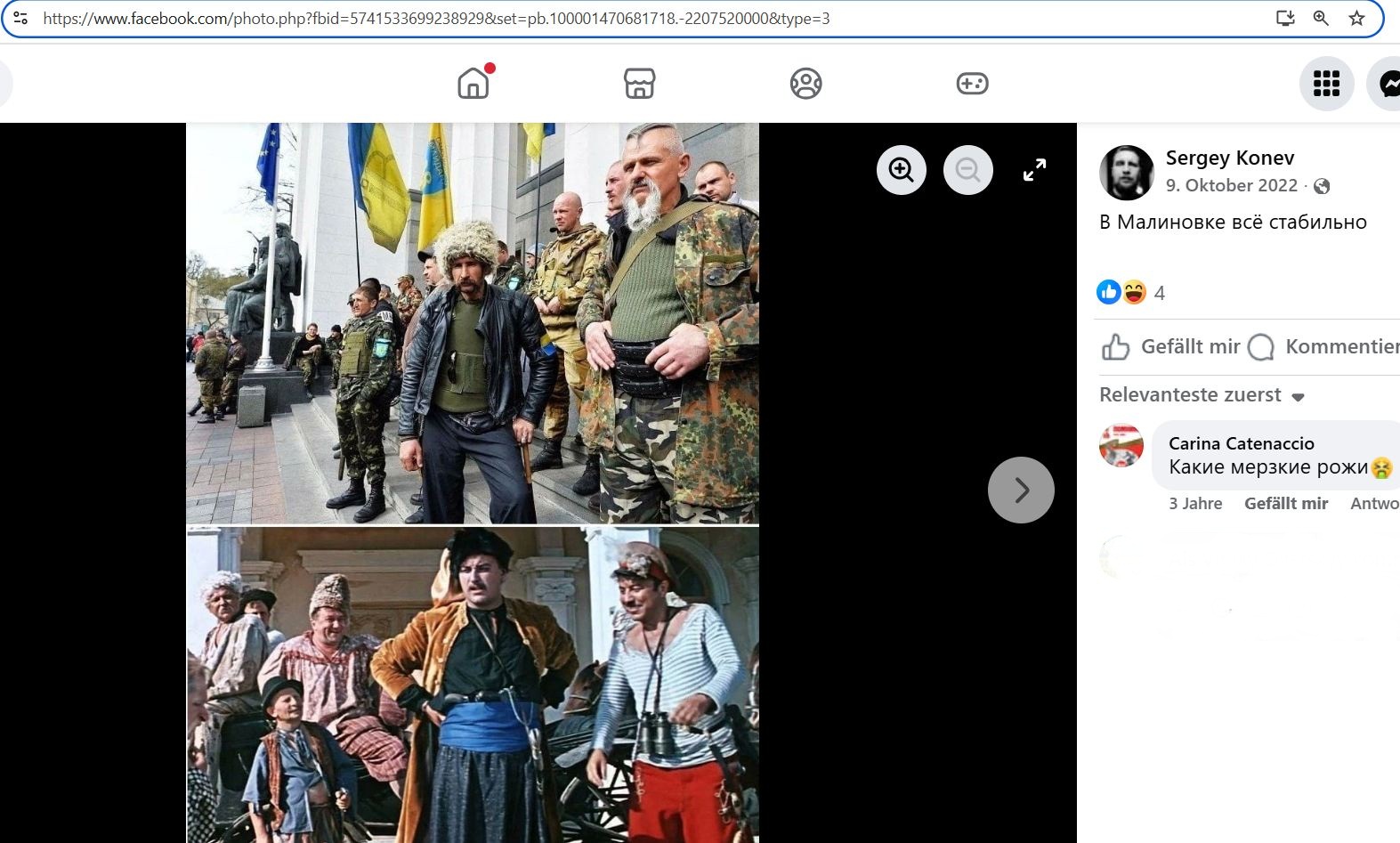This screenshot has height=843, width=1400.
Task: Like the post with 'Gefällt mir'
Action: tap(1171, 347)
